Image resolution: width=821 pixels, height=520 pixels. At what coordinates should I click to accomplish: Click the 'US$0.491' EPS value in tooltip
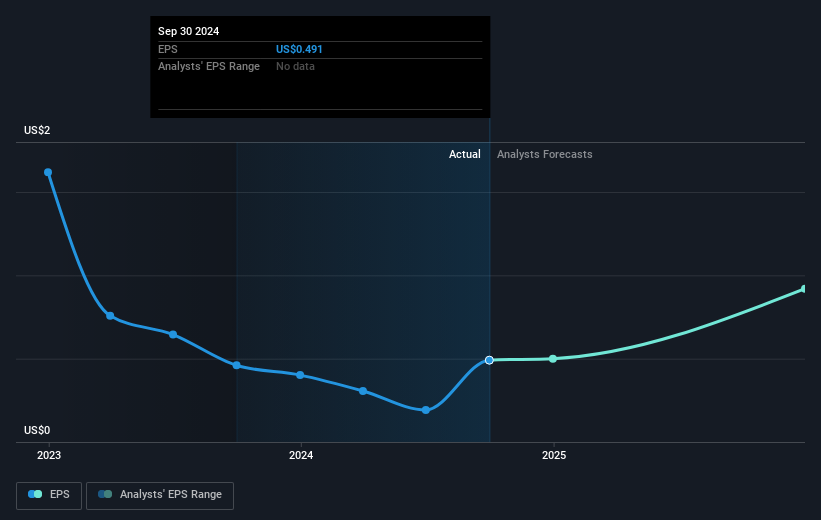click(299, 49)
